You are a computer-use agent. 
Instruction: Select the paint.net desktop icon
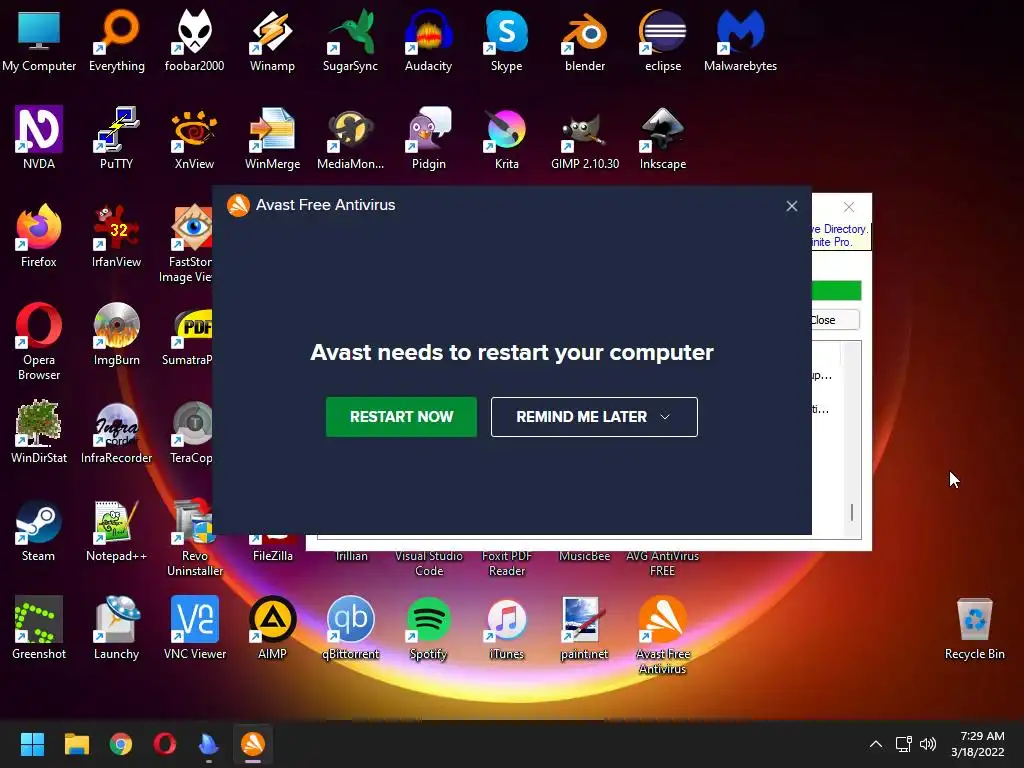(584, 628)
